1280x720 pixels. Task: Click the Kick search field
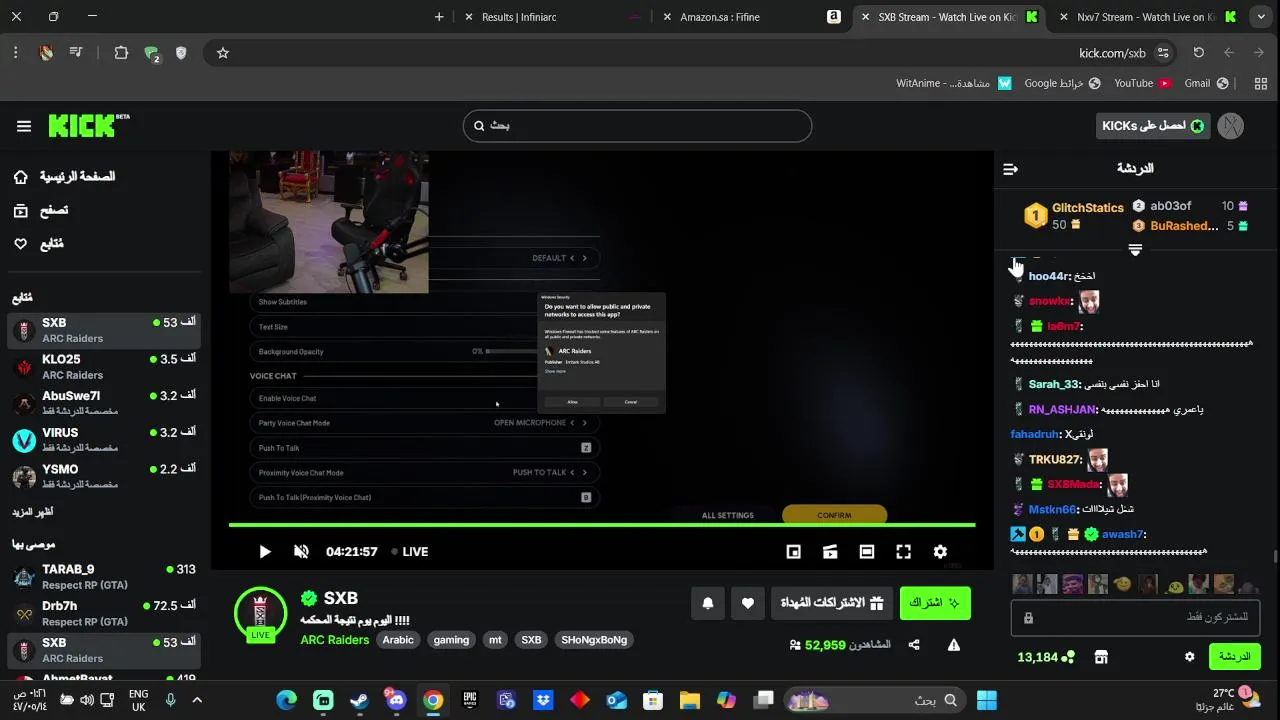pos(637,126)
